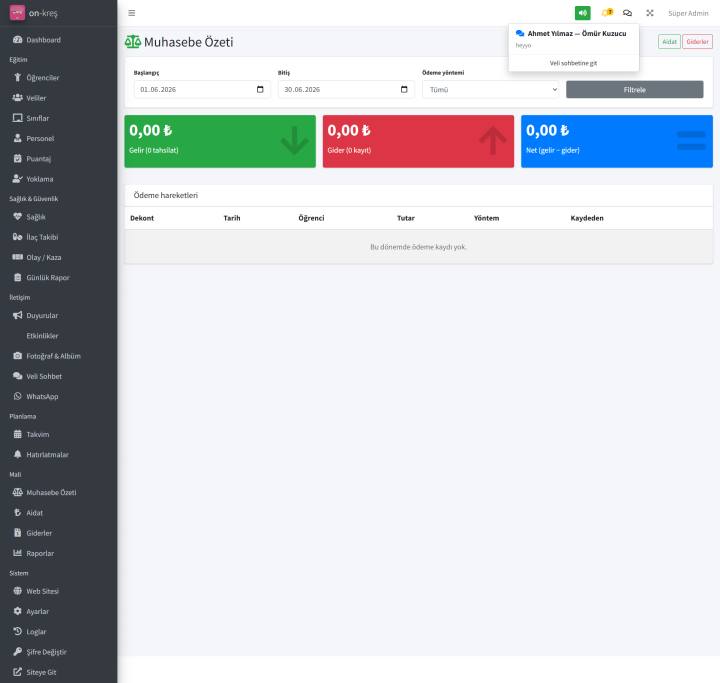Click the blue Net (gelir − gider) card
Image resolution: width=720 pixels, height=683 pixels.
[617, 141]
